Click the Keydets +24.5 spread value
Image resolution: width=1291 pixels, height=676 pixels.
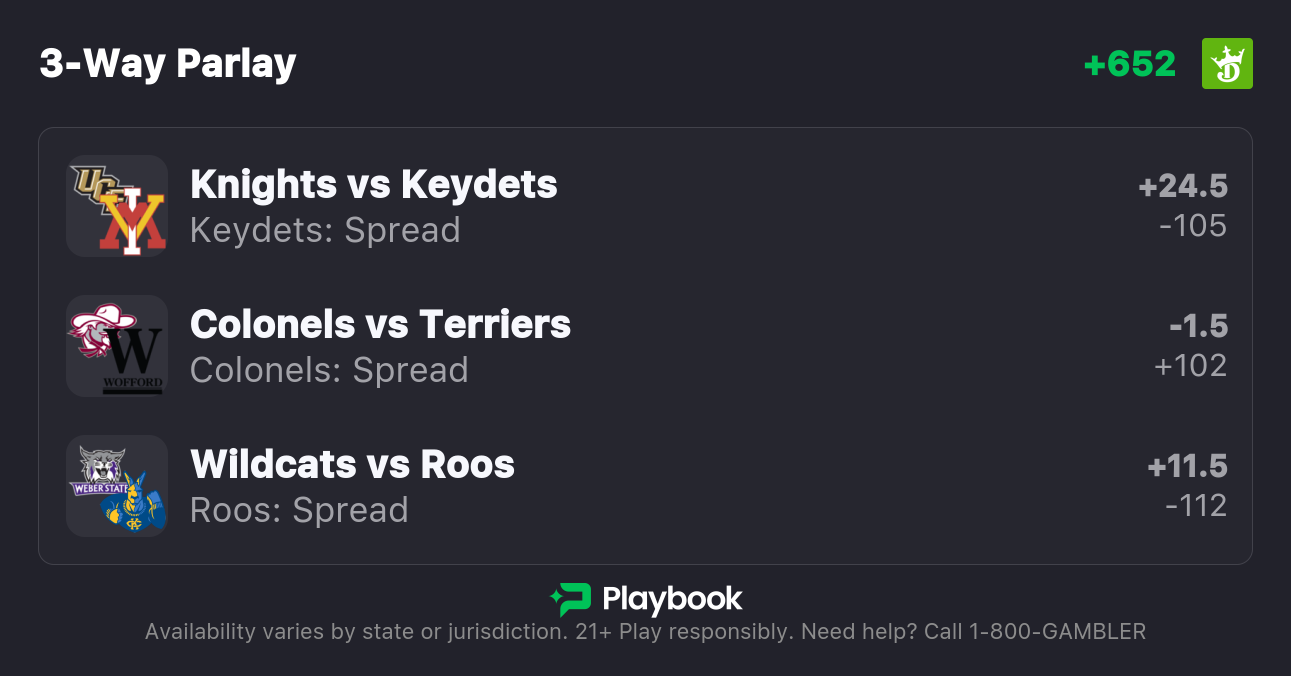[x=1183, y=186]
